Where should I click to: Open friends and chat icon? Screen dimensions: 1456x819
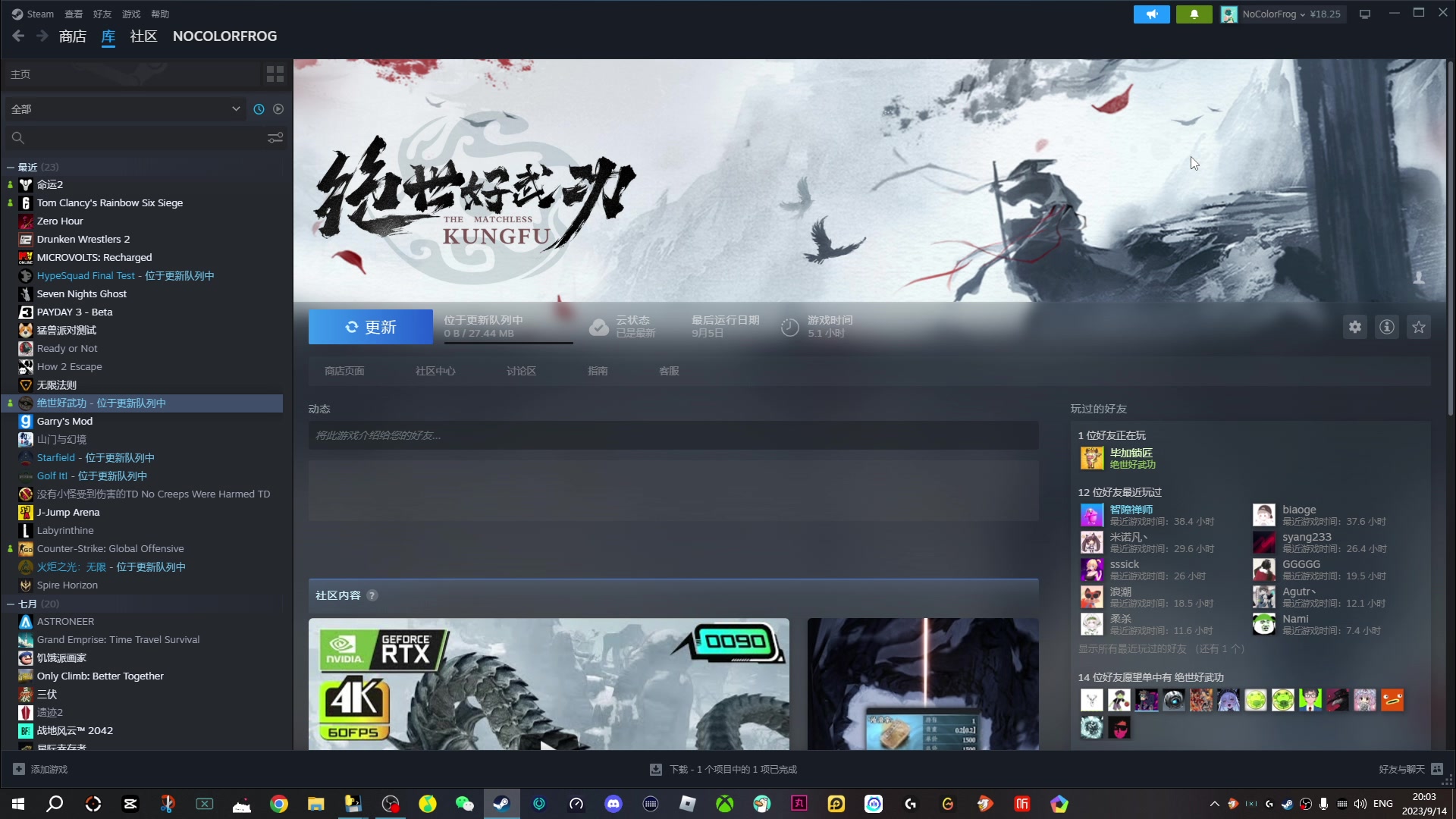pos(1437,769)
